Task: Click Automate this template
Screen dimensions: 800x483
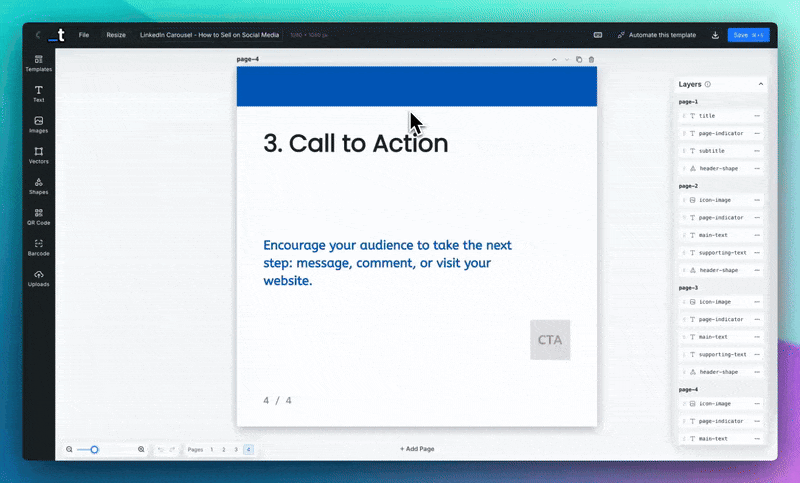Action: tap(656, 35)
